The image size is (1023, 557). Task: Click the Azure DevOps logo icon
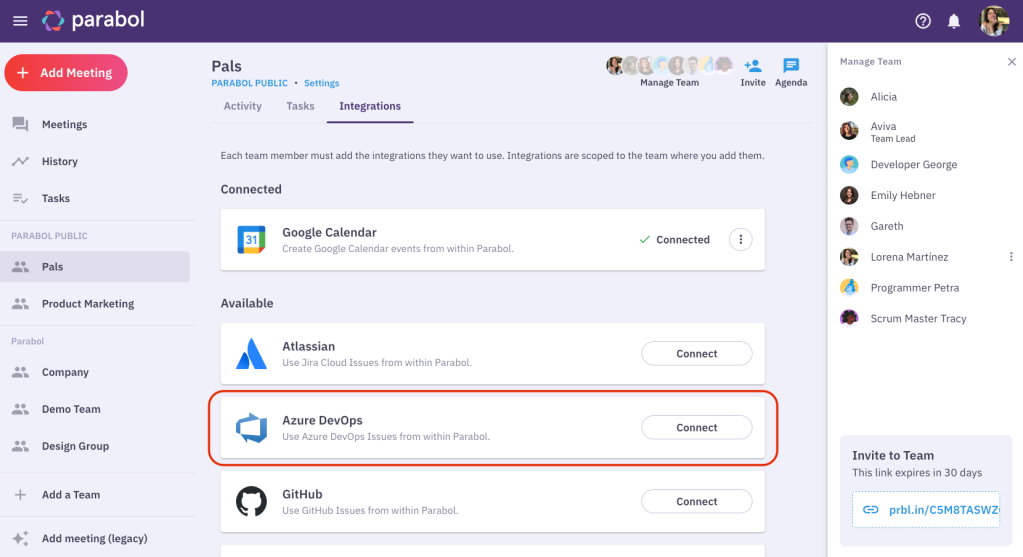[x=251, y=427]
